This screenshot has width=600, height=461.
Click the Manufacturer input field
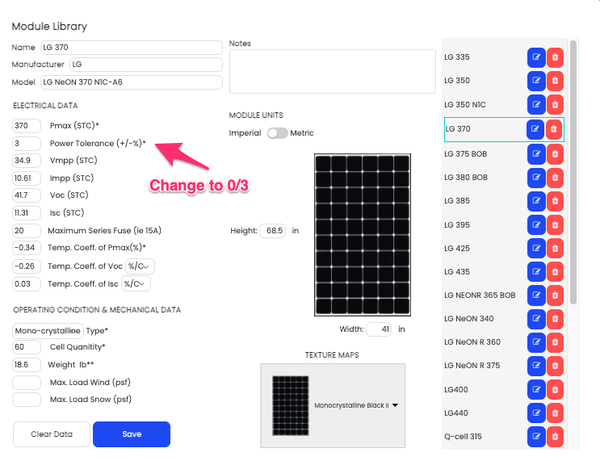(146, 64)
